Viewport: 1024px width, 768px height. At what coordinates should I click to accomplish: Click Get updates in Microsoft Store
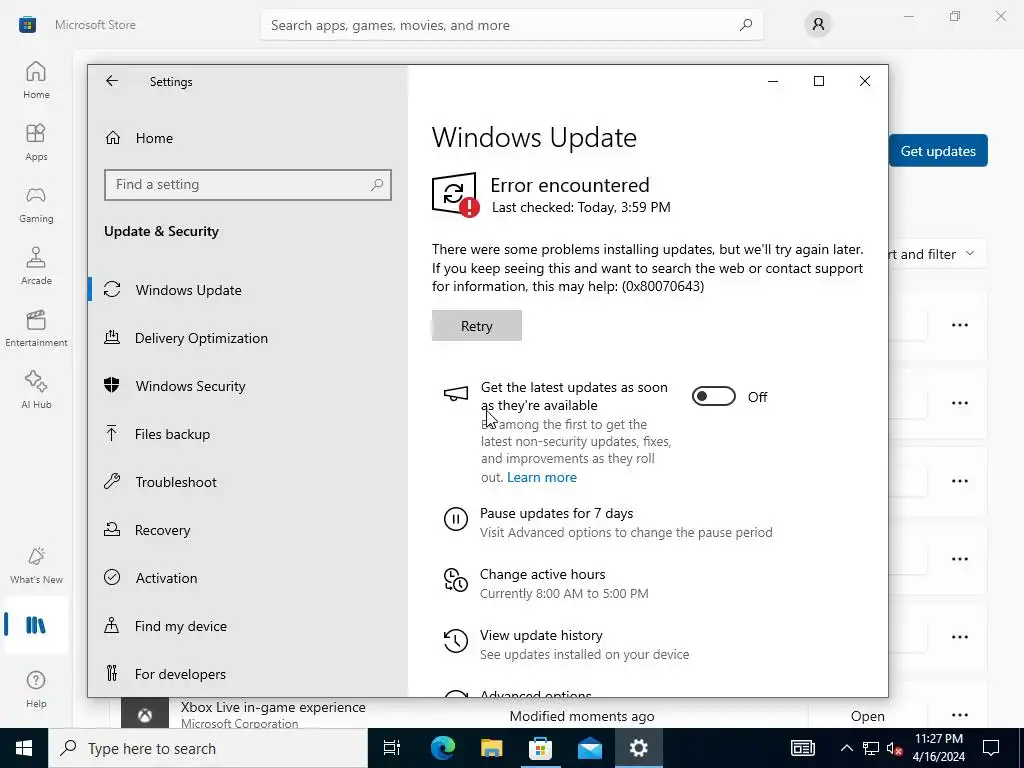click(x=938, y=151)
